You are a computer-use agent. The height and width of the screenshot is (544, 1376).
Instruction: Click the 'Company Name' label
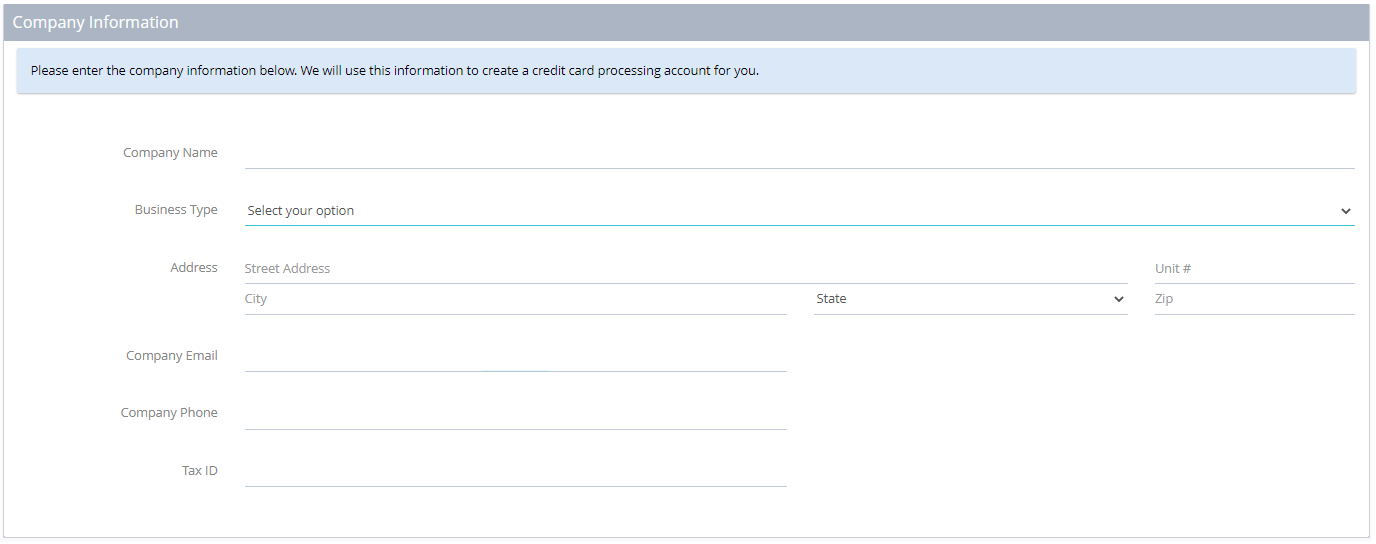[x=170, y=153]
